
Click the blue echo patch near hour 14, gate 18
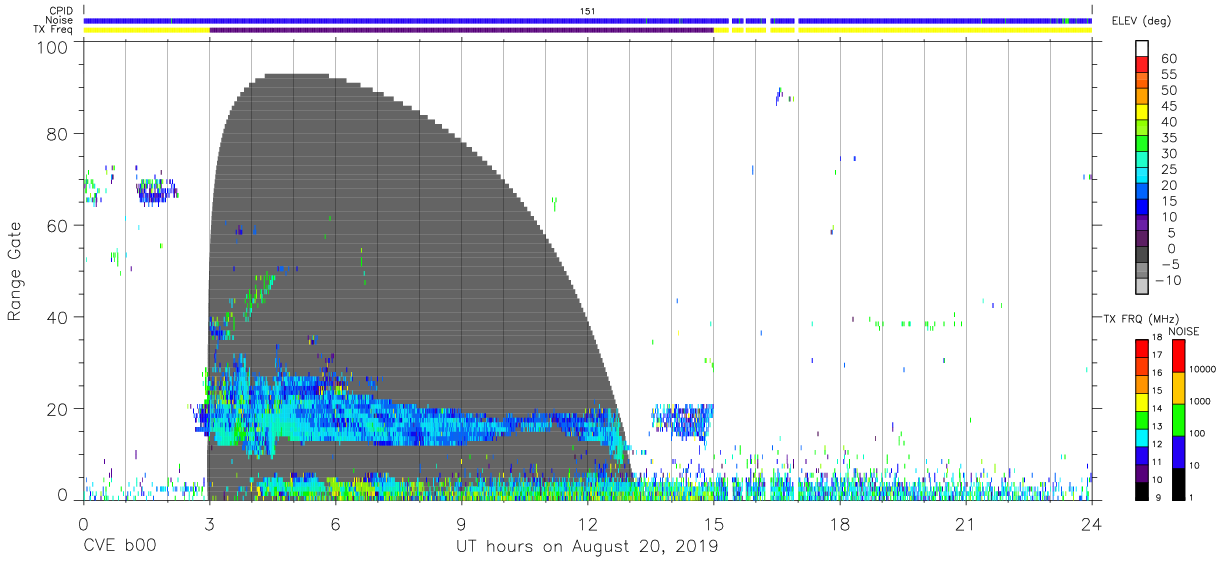682,420
